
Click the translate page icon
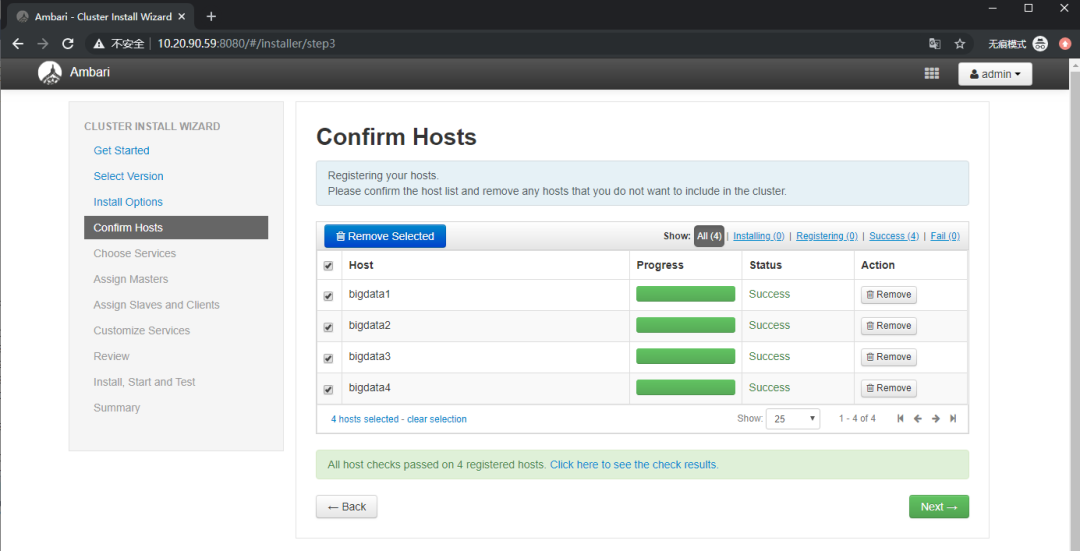coord(935,43)
